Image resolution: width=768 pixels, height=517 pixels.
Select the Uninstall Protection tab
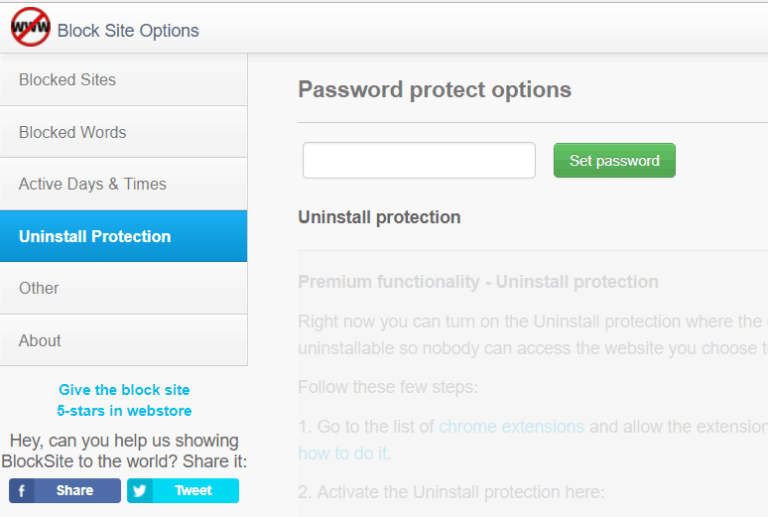[x=123, y=237]
